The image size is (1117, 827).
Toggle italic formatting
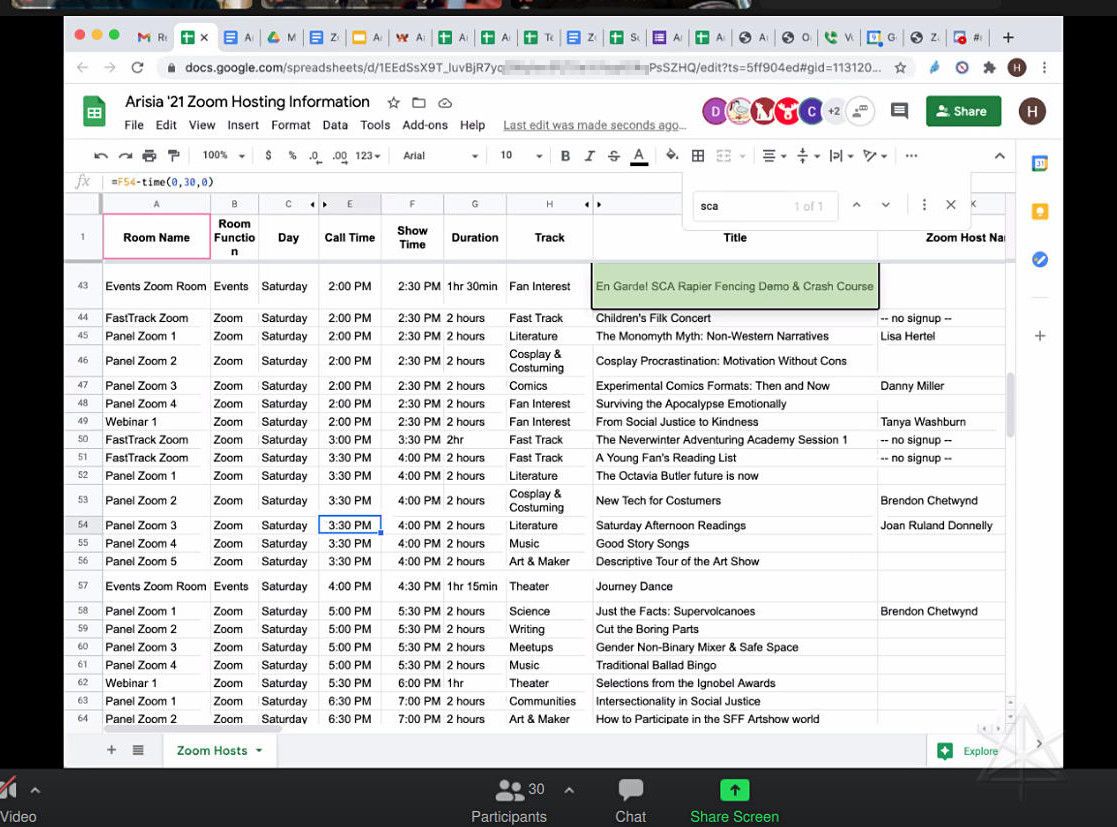tap(589, 156)
